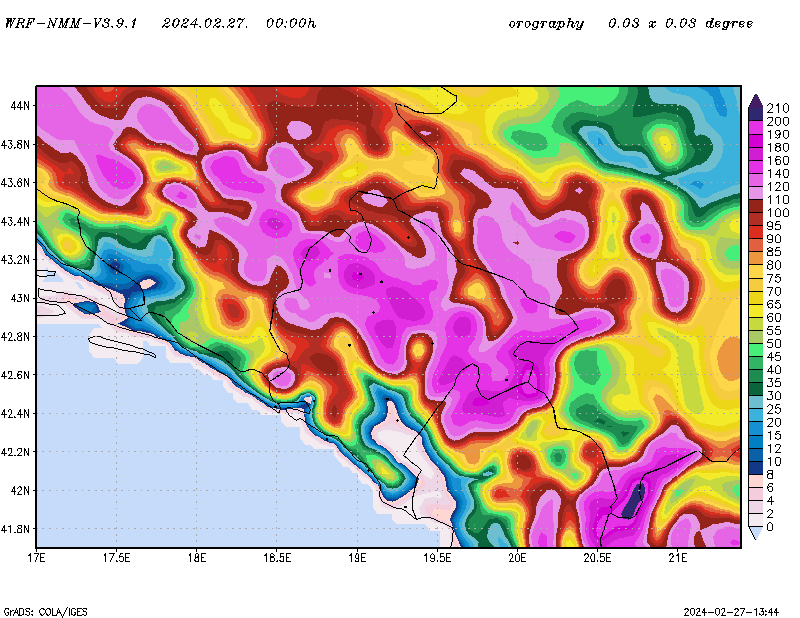The image size is (800, 618).
Task: Click the maroon legend band between 100 and 110
Action: click(x=756, y=206)
